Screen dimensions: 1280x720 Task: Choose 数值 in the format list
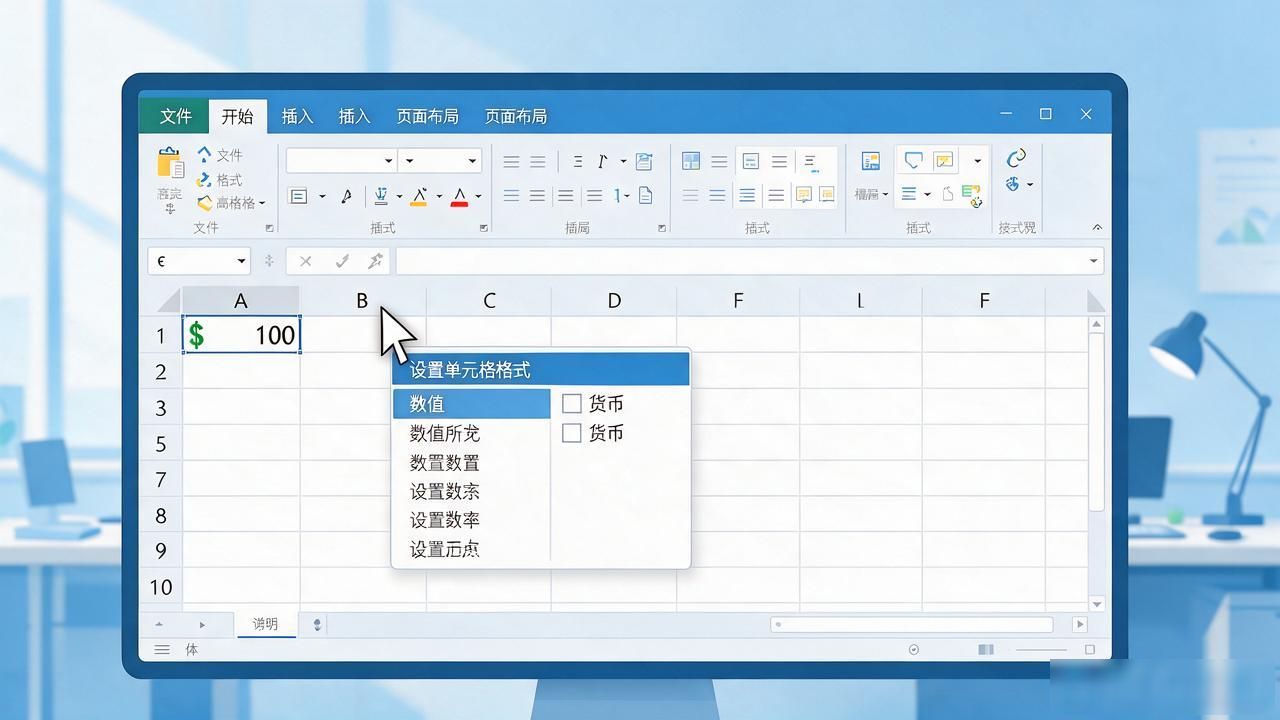[471, 403]
